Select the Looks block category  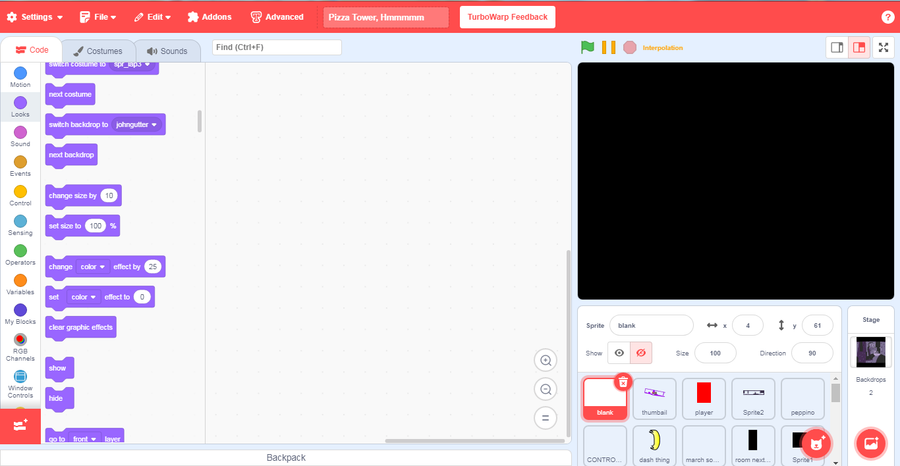coord(20,107)
